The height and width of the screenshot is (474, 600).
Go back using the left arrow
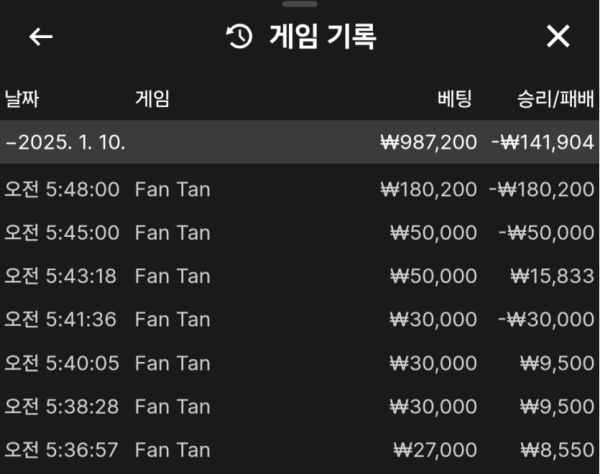coord(41,37)
